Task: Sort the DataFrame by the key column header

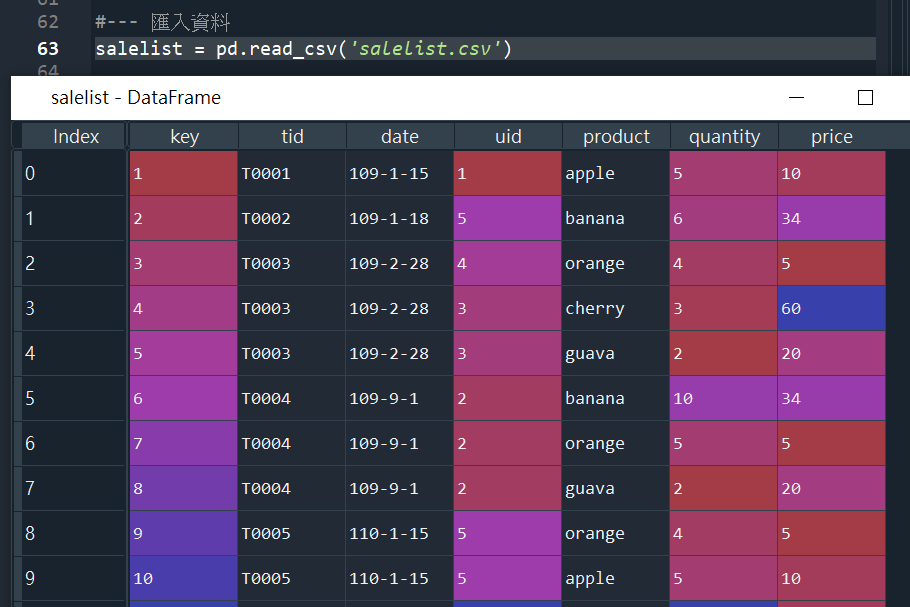Action: [x=183, y=136]
